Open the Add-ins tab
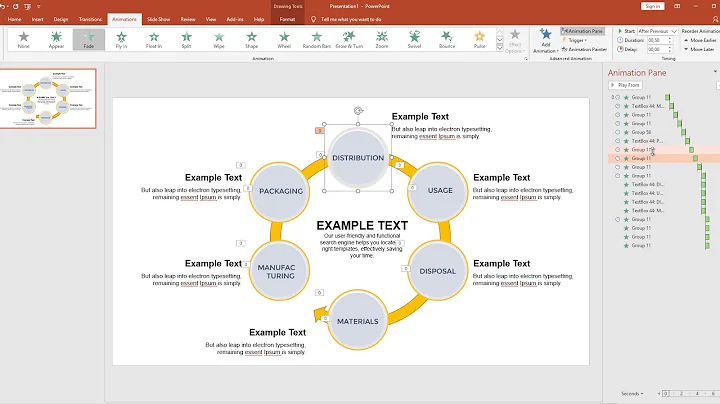The height and width of the screenshot is (404, 720). pyautogui.click(x=235, y=19)
